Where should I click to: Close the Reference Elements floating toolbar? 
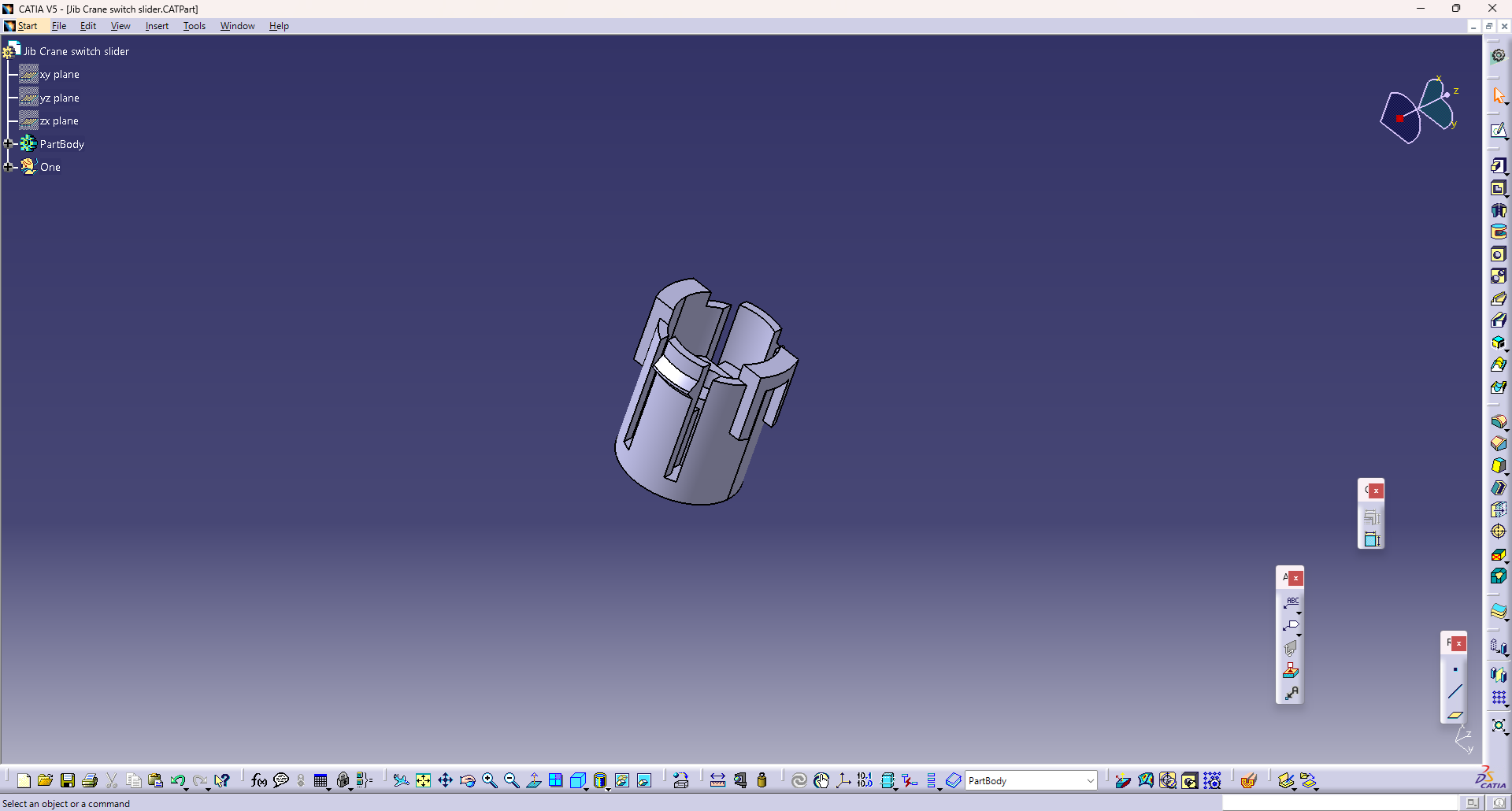point(1458,643)
